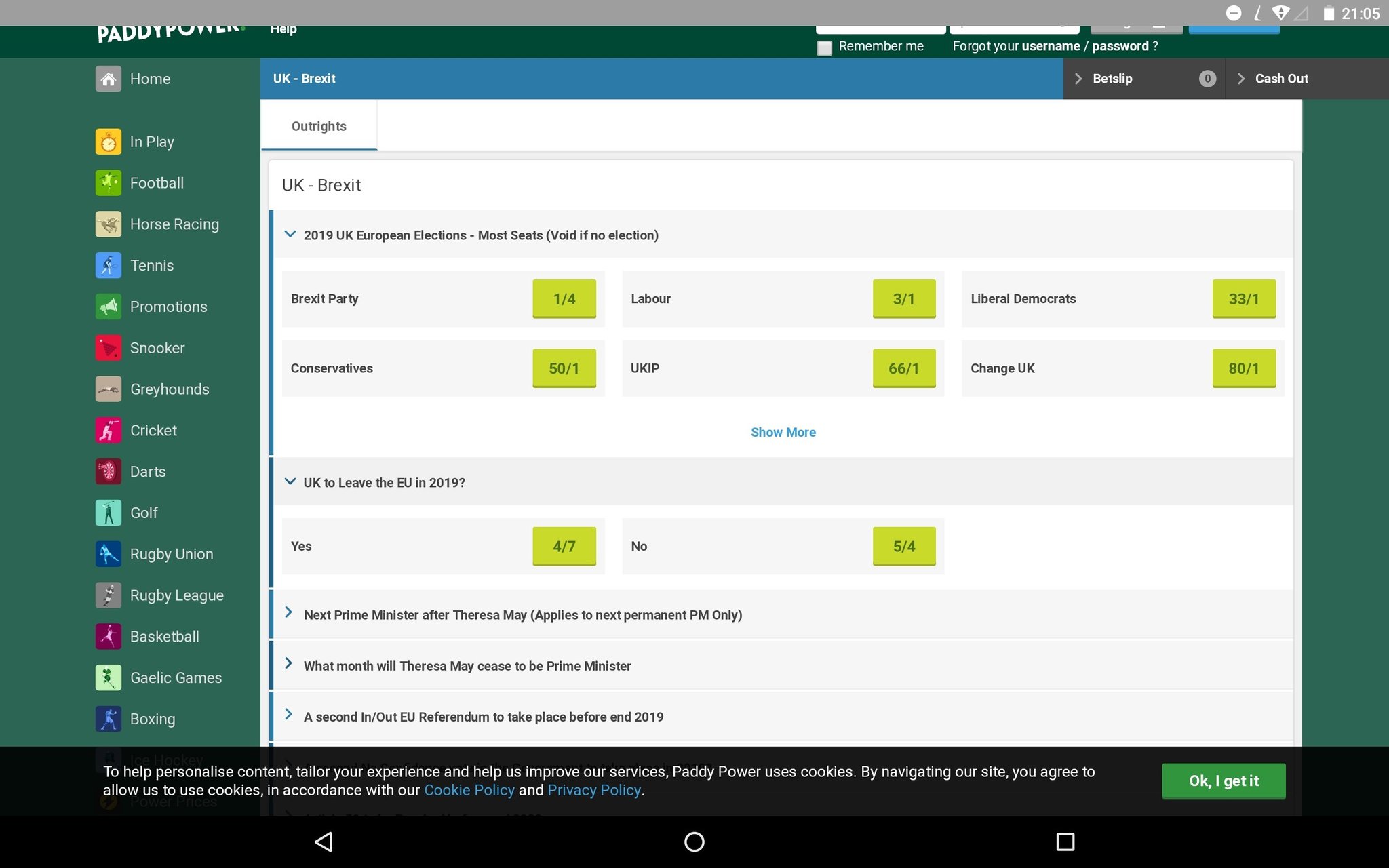Expand second In/Out EU Referendum market
Image resolution: width=1389 pixels, height=868 pixels.
pos(289,715)
